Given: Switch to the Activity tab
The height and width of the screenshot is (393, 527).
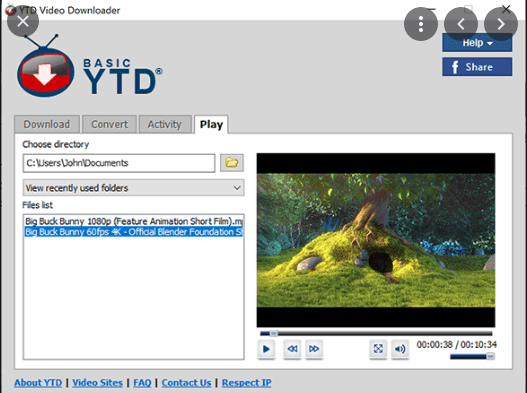Looking at the screenshot, I should 165,124.
